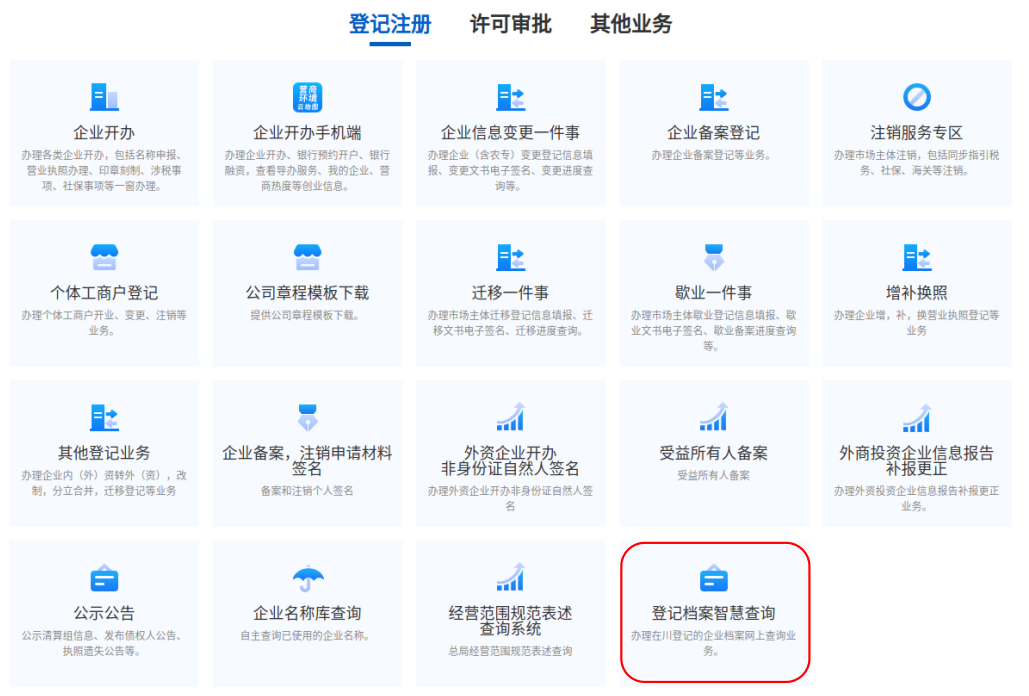The width and height of the screenshot is (1029, 696).
Task: Open the 企业备案登记 title link
Action: coord(713,133)
